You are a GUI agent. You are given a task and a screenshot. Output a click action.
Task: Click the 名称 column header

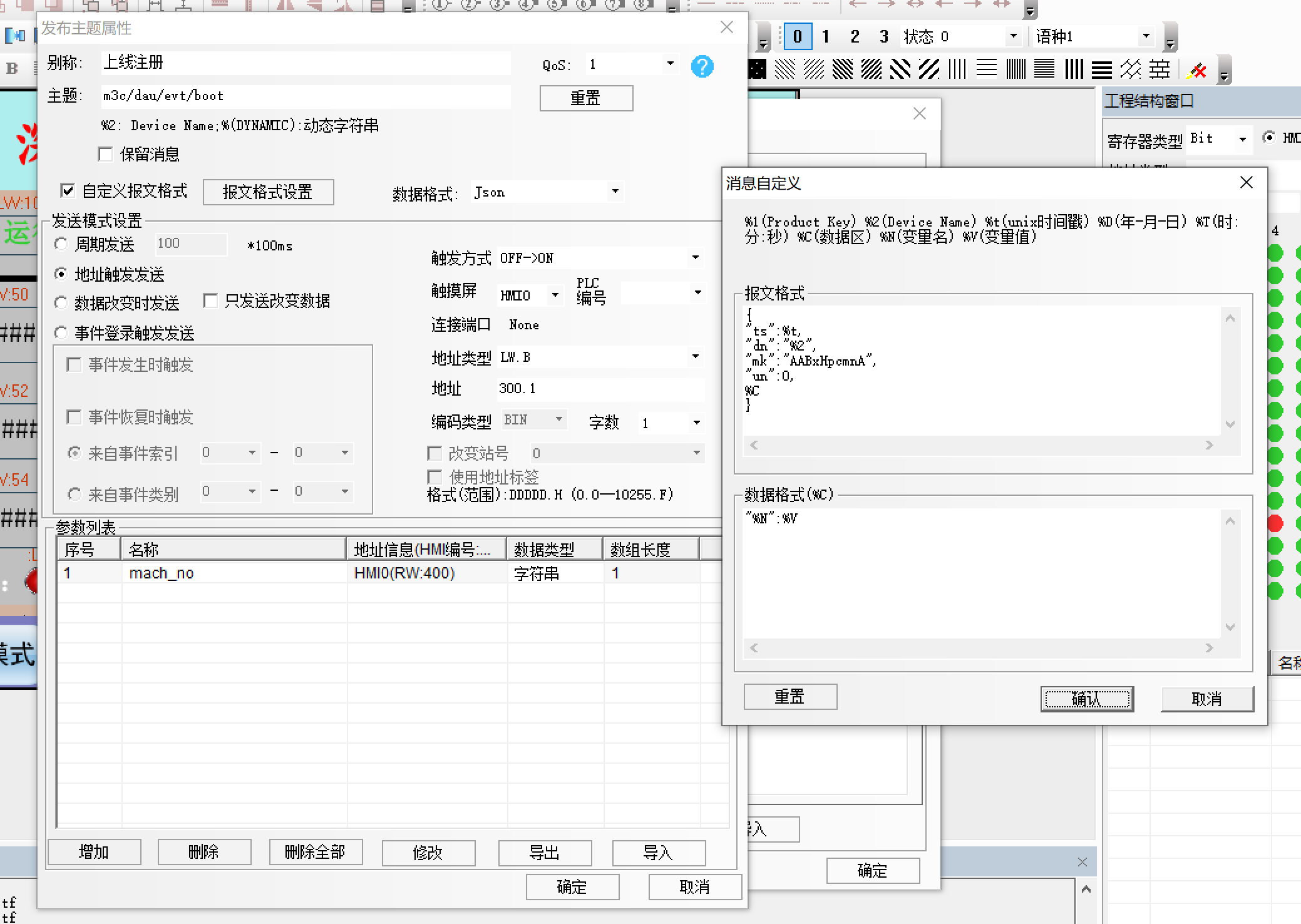[x=233, y=550]
